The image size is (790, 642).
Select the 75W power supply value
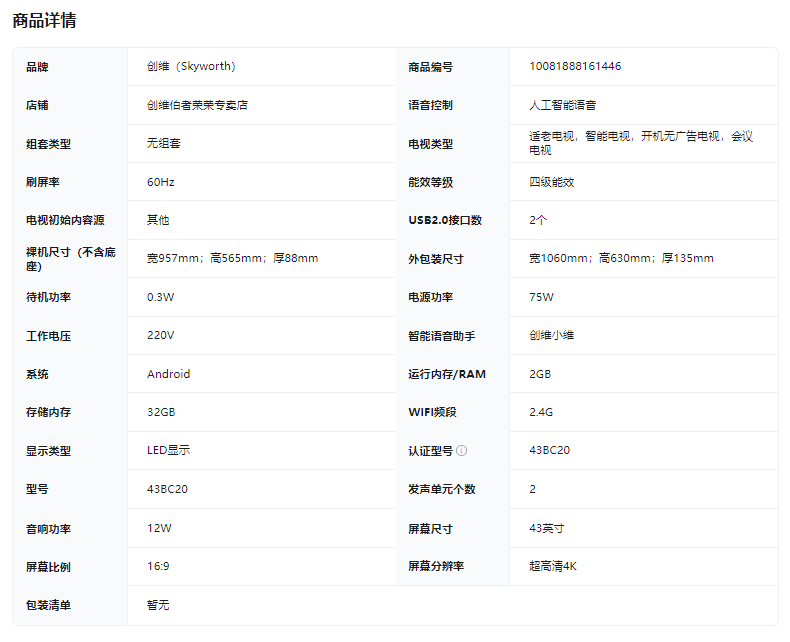pos(541,297)
